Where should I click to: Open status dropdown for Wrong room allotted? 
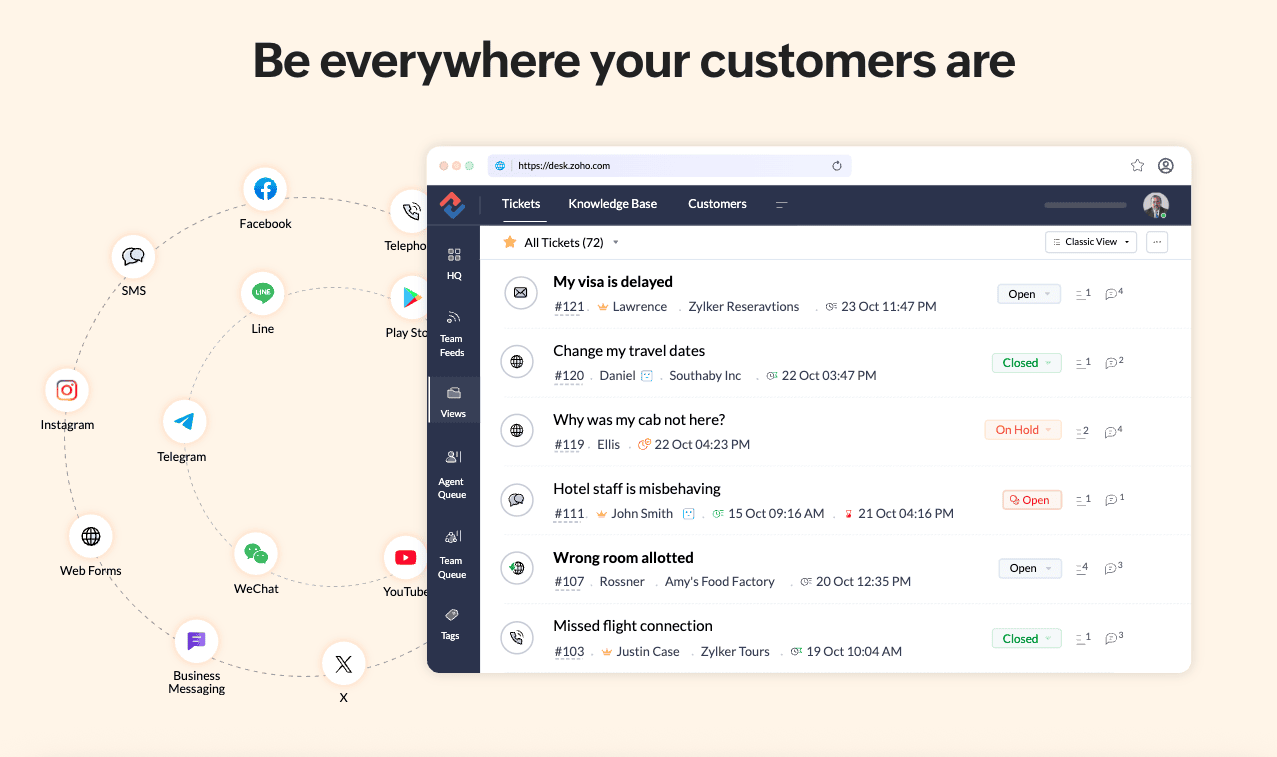(x=1030, y=568)
